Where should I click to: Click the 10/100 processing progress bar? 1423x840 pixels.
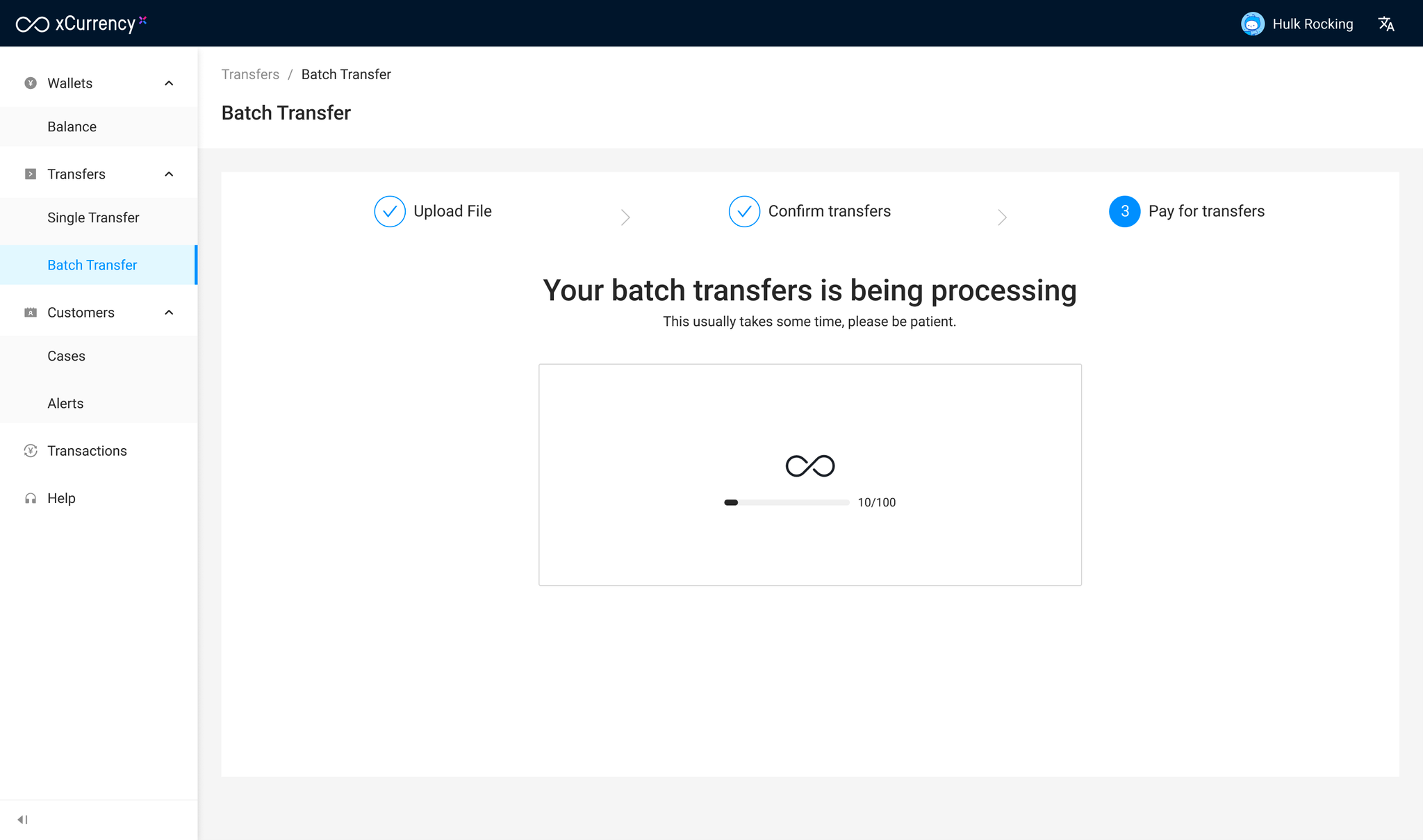787,502
